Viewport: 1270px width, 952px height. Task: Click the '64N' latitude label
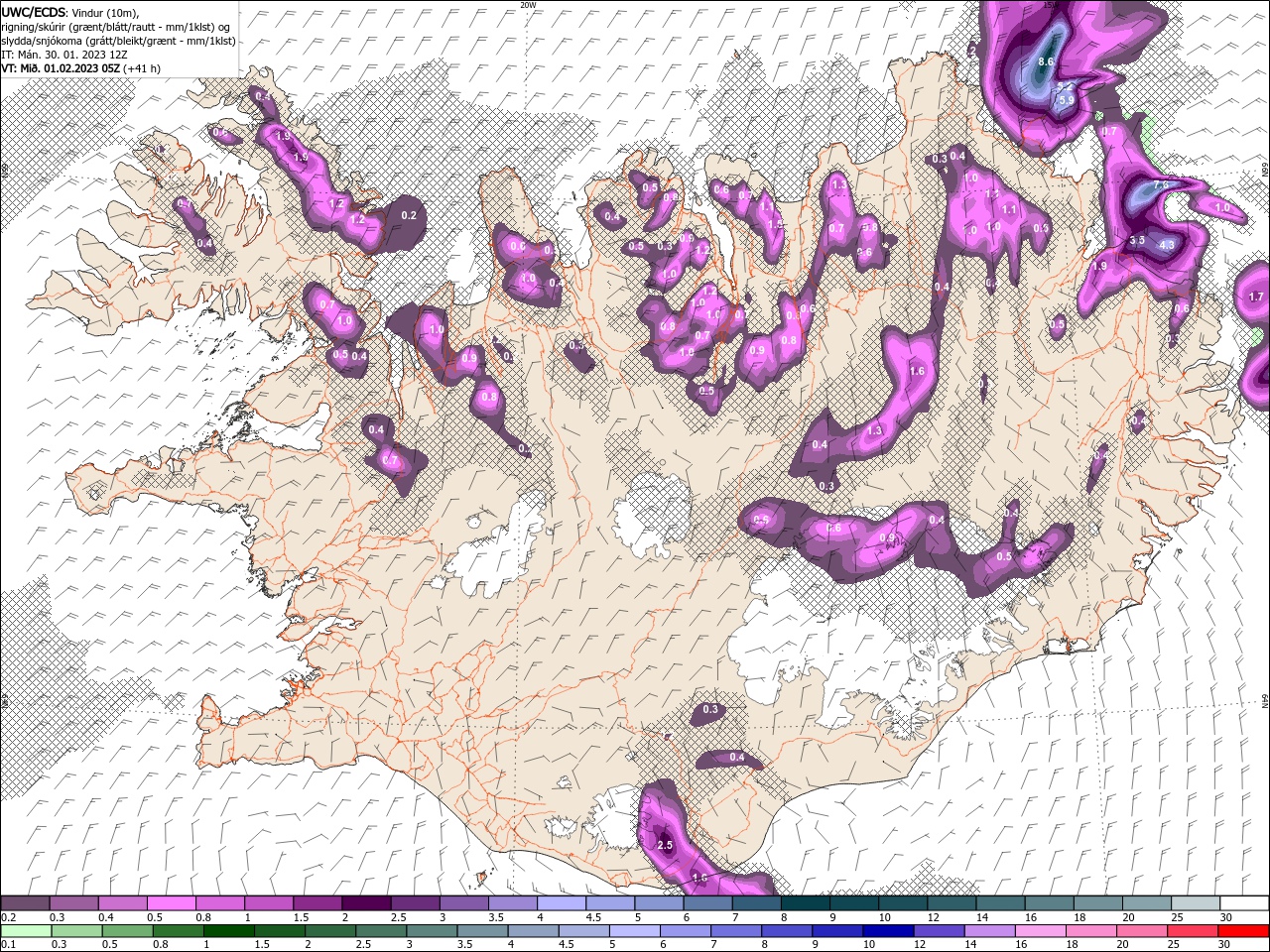[1265, 701]
